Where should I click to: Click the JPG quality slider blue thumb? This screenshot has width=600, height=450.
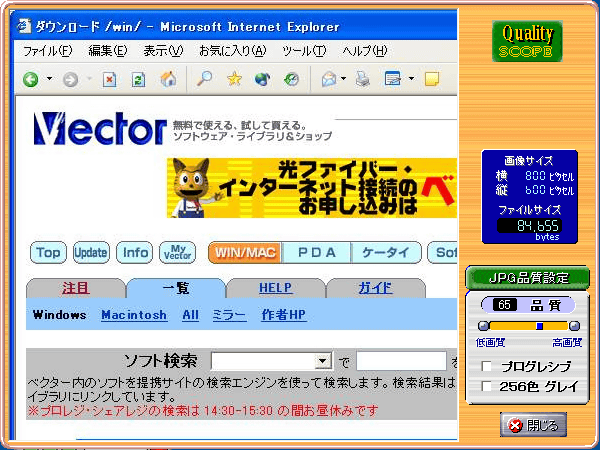(x=540, y=326)
